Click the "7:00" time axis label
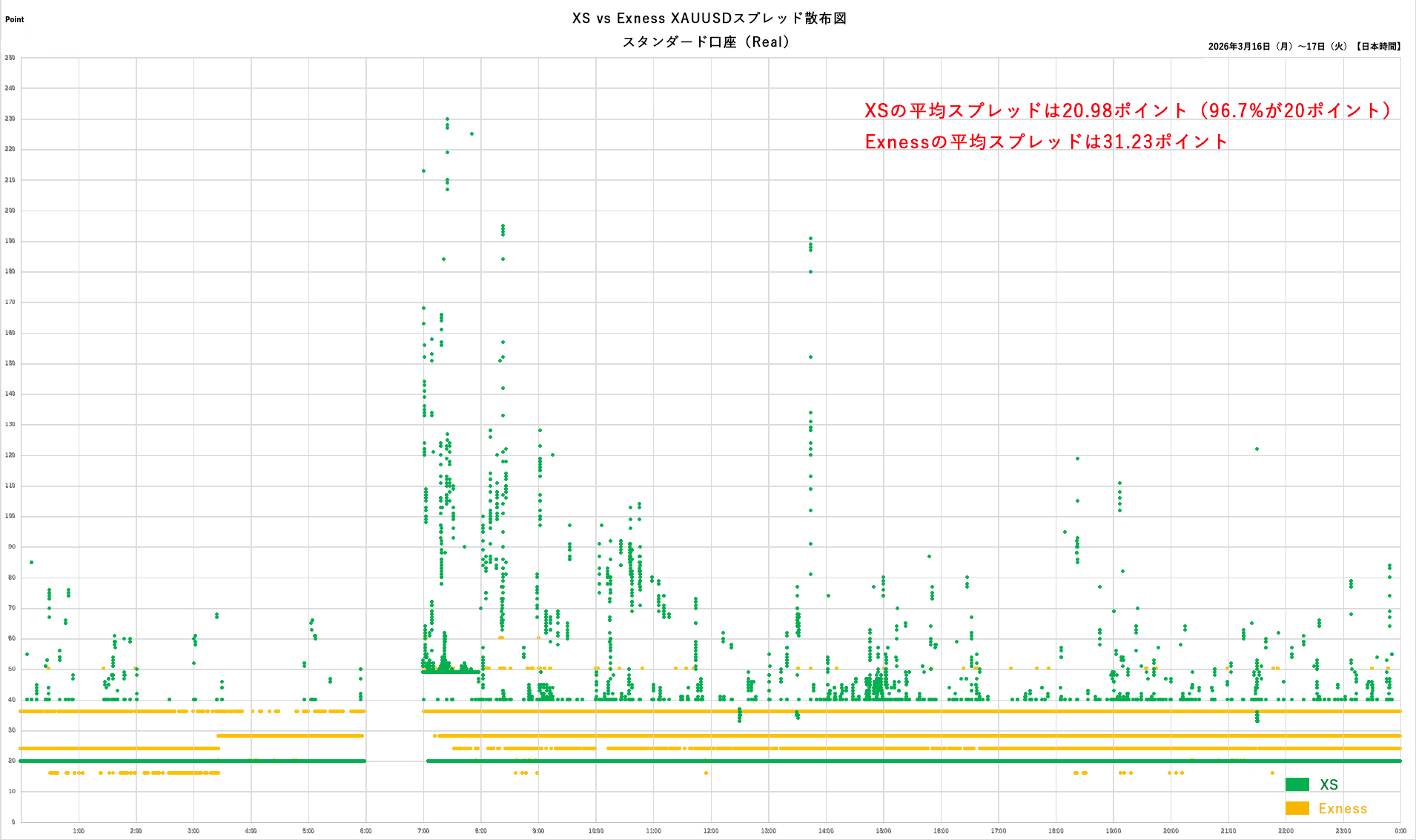 tap(423, 831)
